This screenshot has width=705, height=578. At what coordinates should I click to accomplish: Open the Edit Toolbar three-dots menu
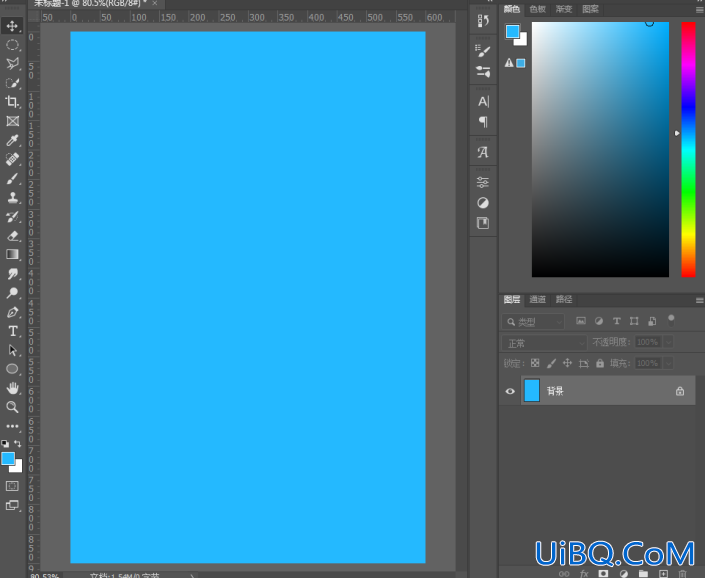[x=12, y=426]
